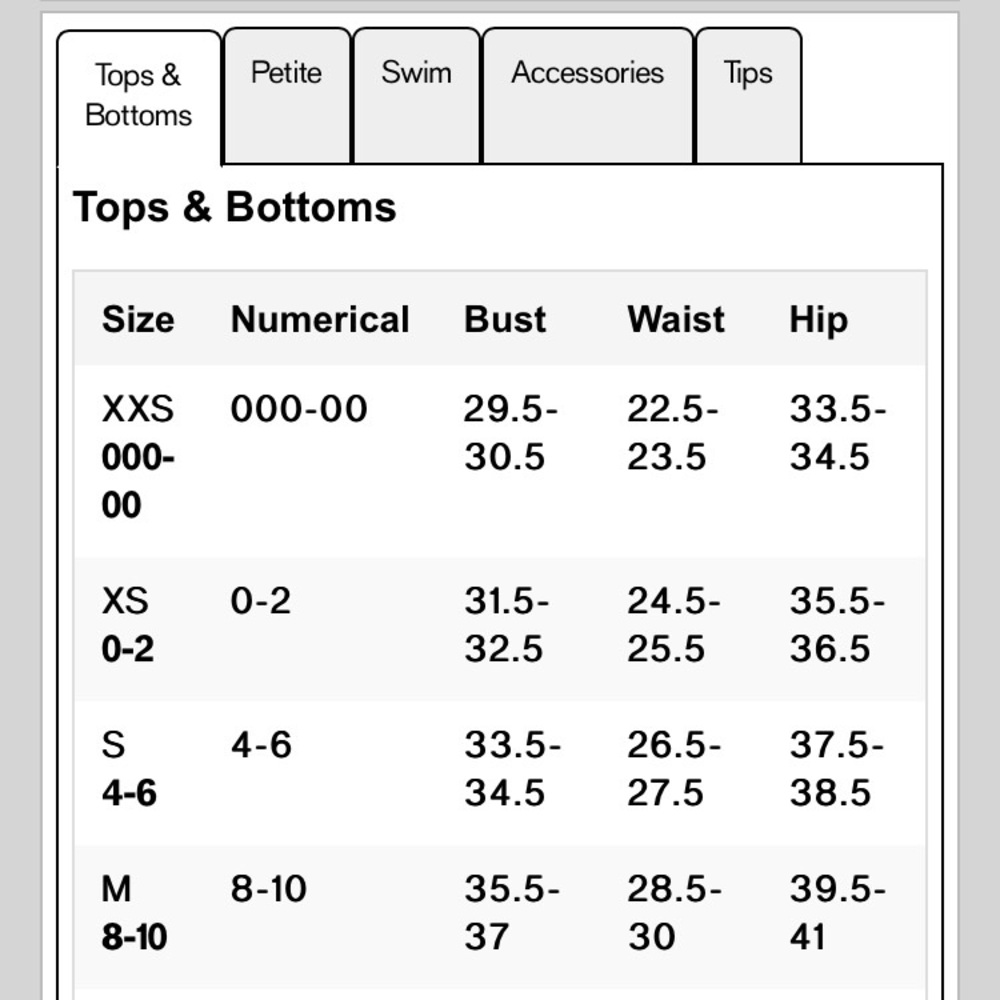The height and width of the screenshot is (1000, 1000).
Task: Click the S 4-6 size label
Action: point(129,769)
